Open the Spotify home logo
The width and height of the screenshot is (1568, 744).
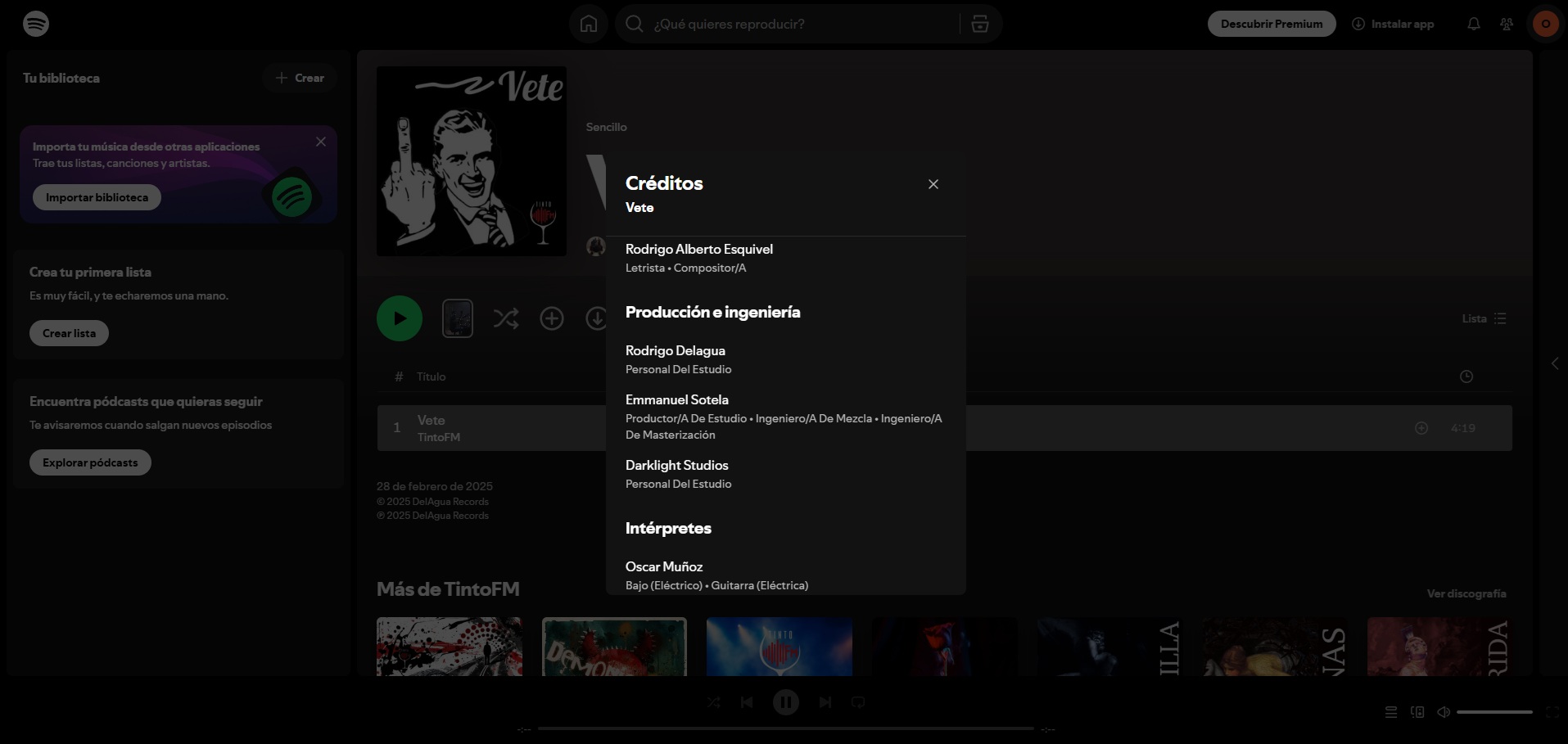point(36,24)
